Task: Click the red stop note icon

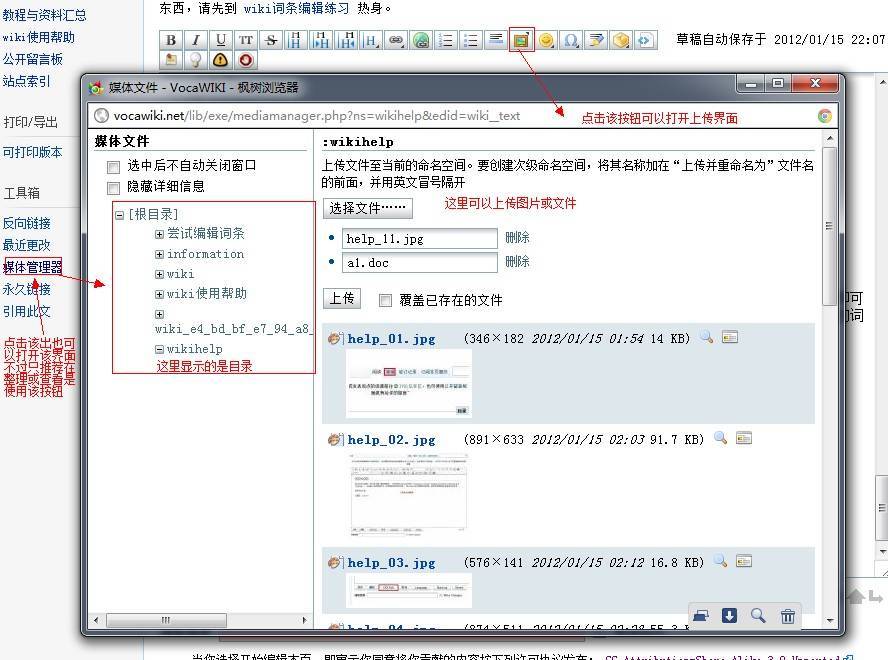Action: tap(246, 59)
